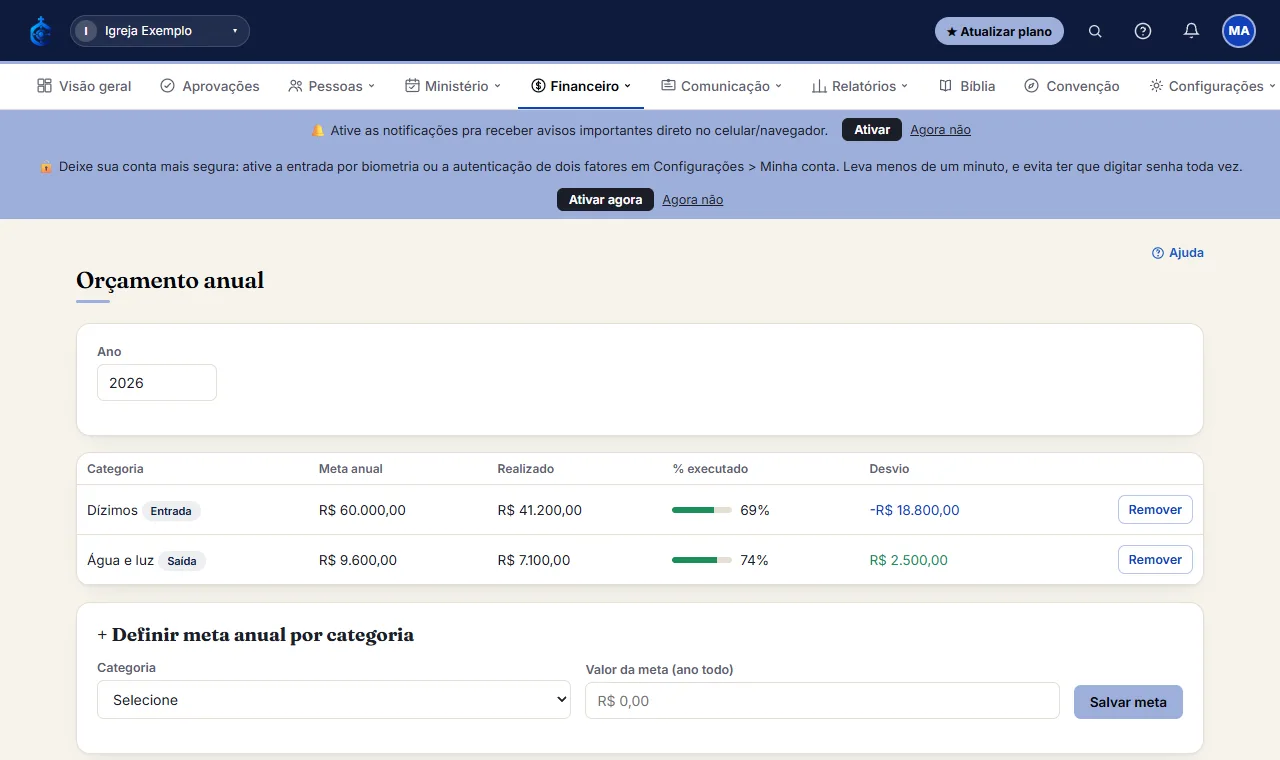
Task: Click the Relatórios bar chart icon
Action: click(819, 86)
